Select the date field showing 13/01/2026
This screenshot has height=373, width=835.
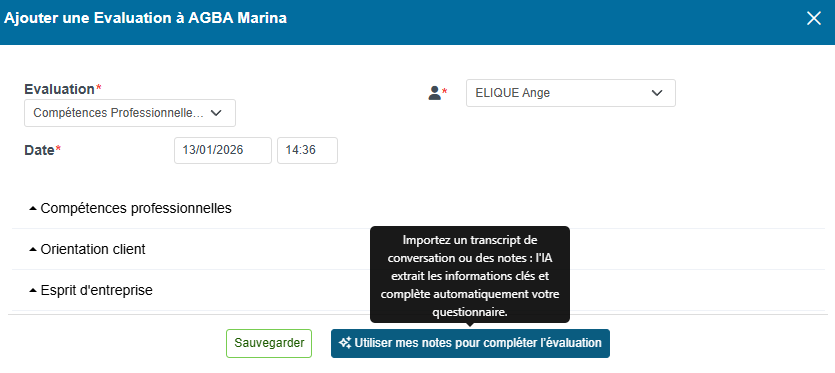(223, 150)
